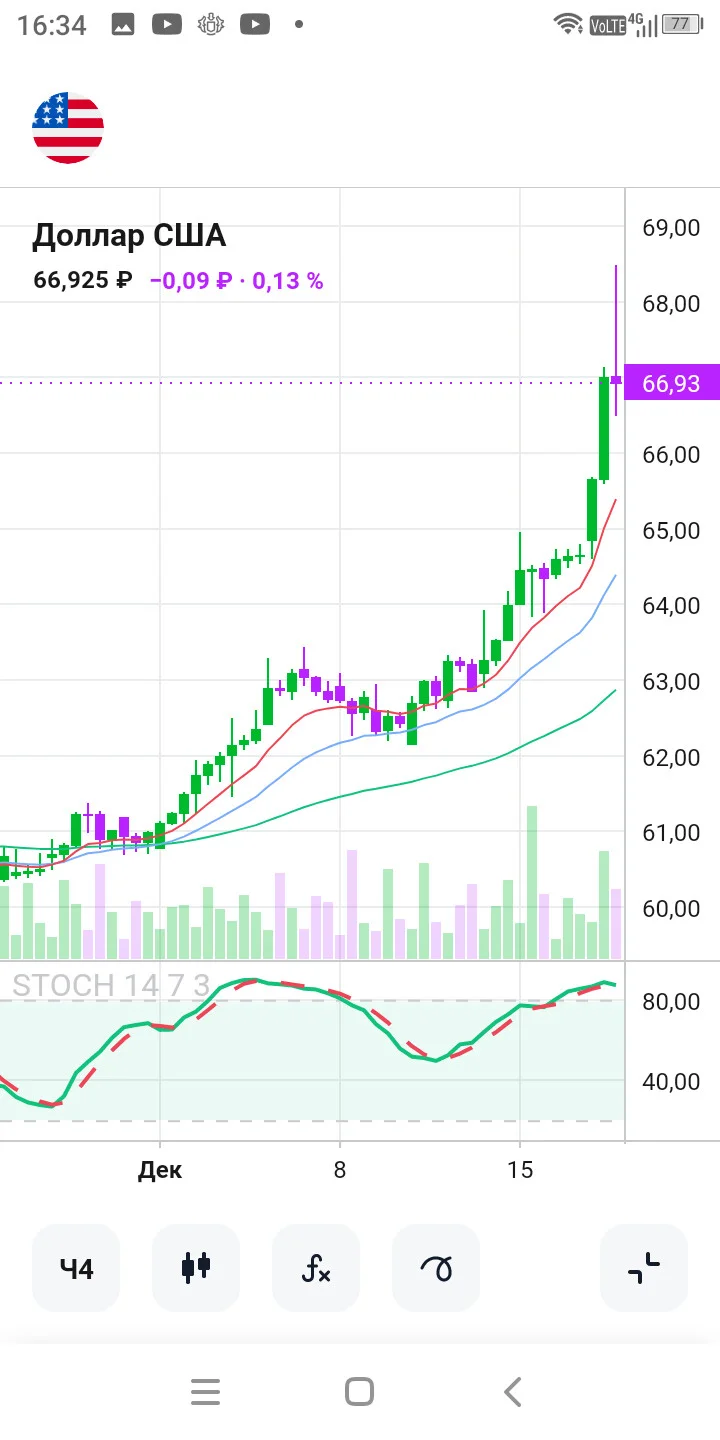The image size is (720, 1440).
Task: Collapse chart using the shrink arrows icon
Action: pyautogui.click(x=644, y=1268)
